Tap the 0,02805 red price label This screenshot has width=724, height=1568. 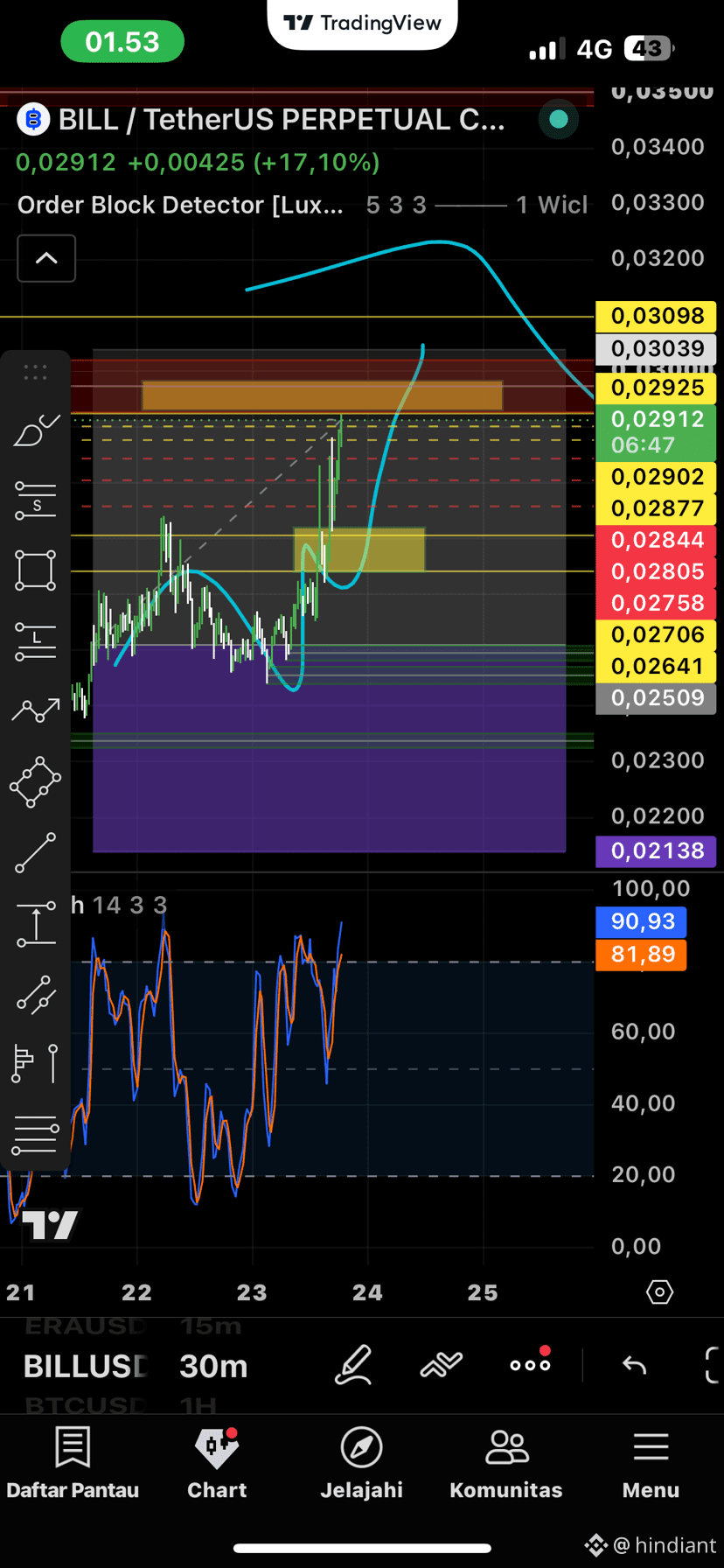657,571
